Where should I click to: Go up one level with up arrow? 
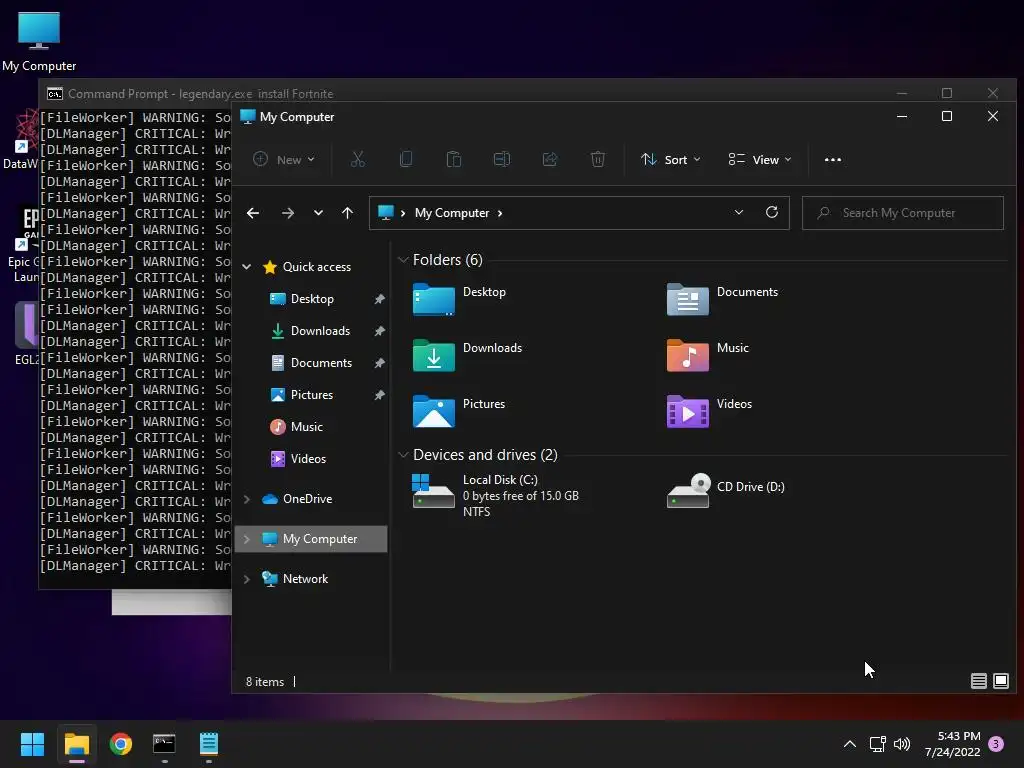(347, 213)
